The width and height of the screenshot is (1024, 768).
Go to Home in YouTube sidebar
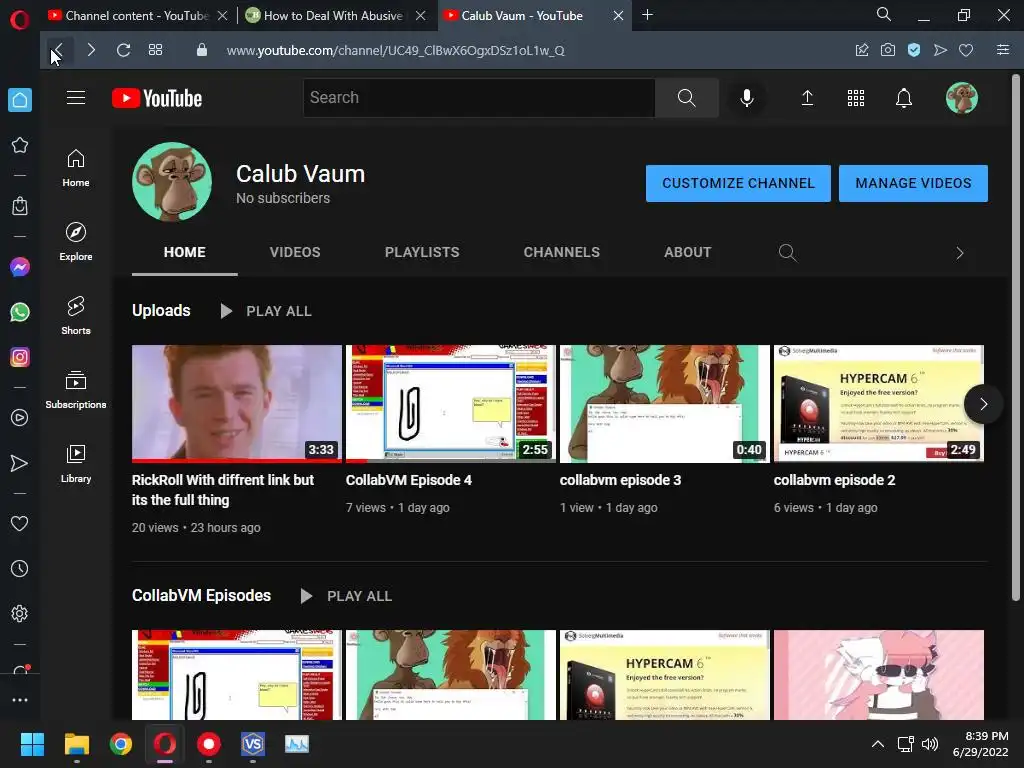[x=76, y=168]
